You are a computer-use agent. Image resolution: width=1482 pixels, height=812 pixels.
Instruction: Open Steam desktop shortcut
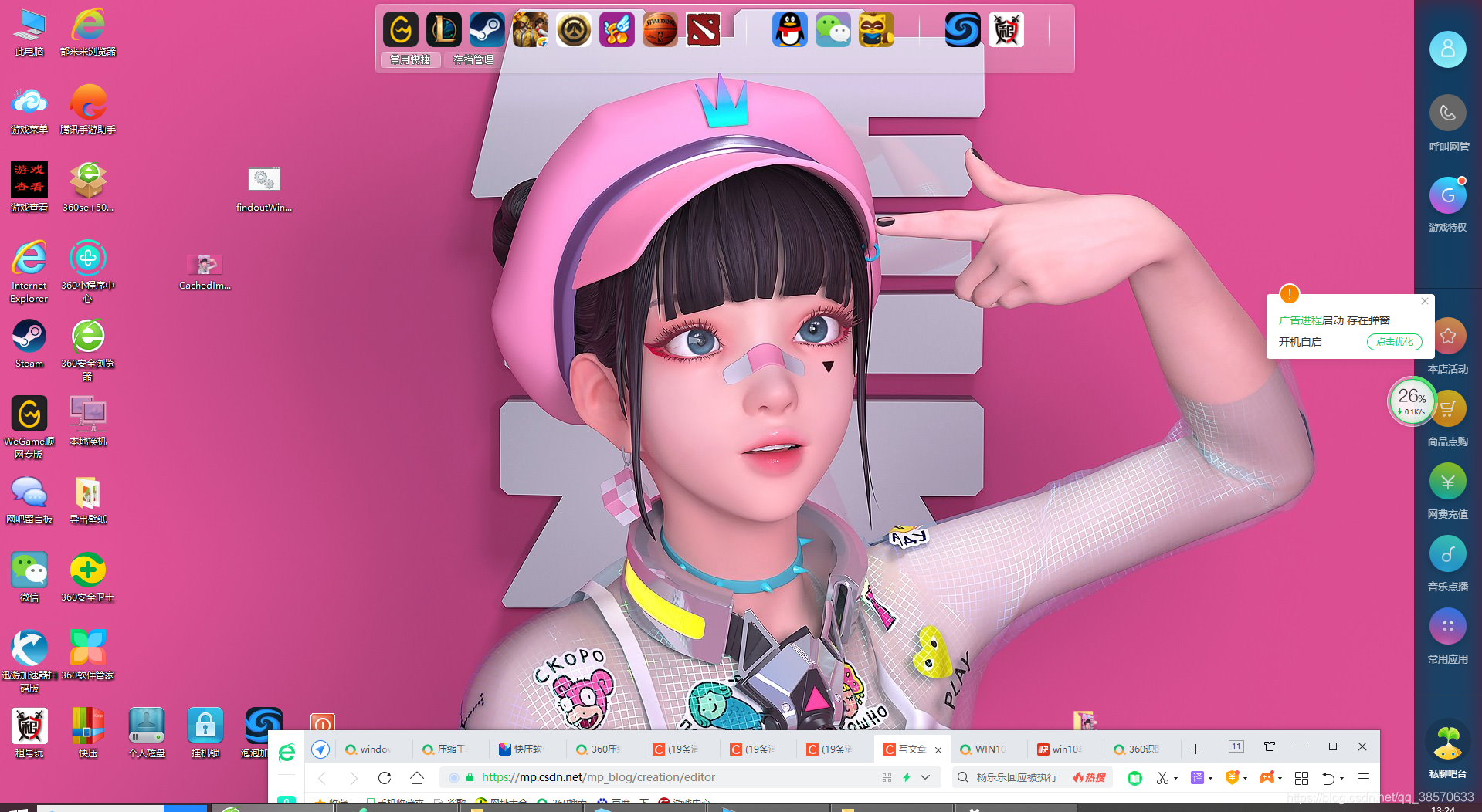[x=29, y=343]
